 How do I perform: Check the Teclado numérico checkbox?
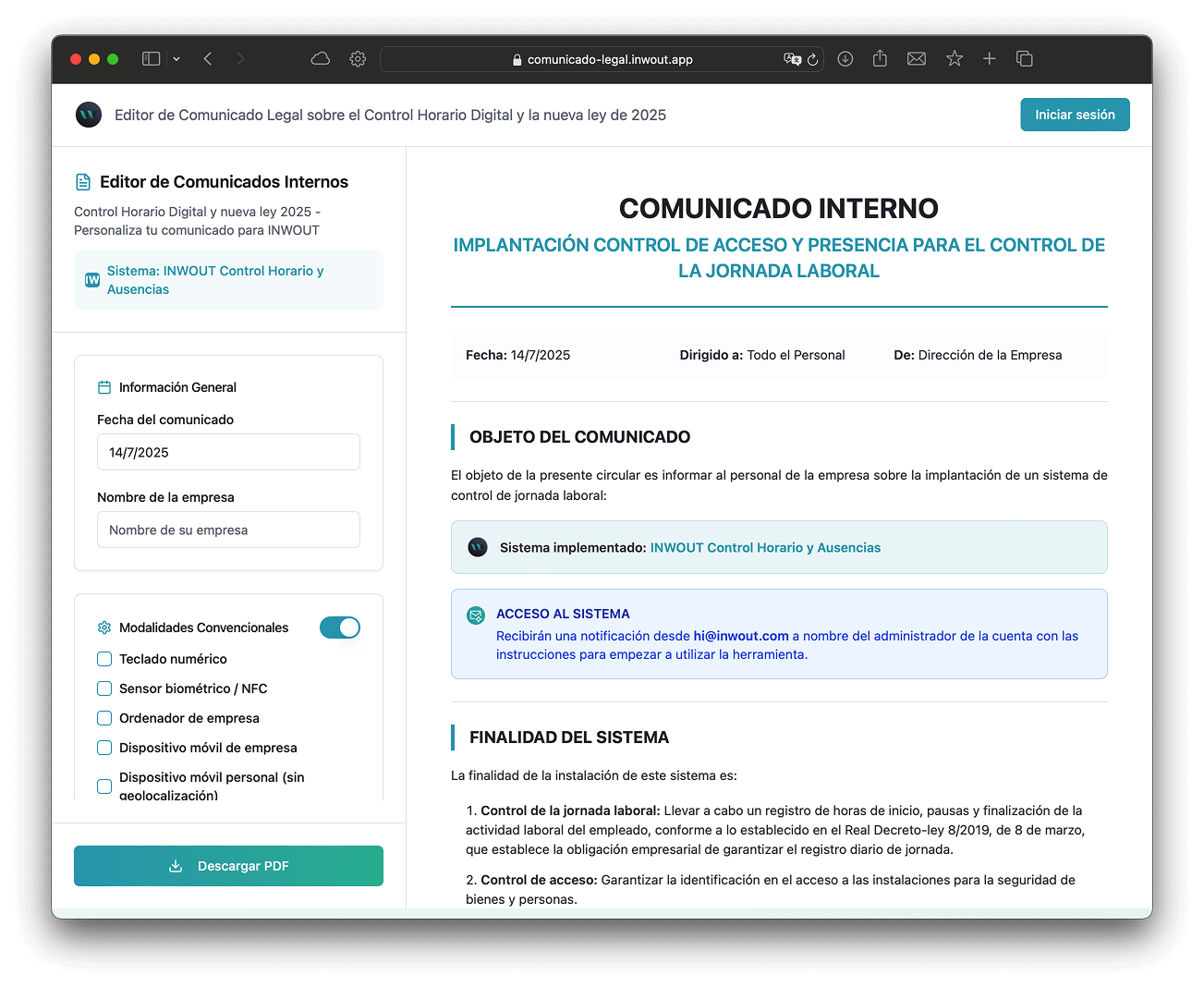point(104,659)
